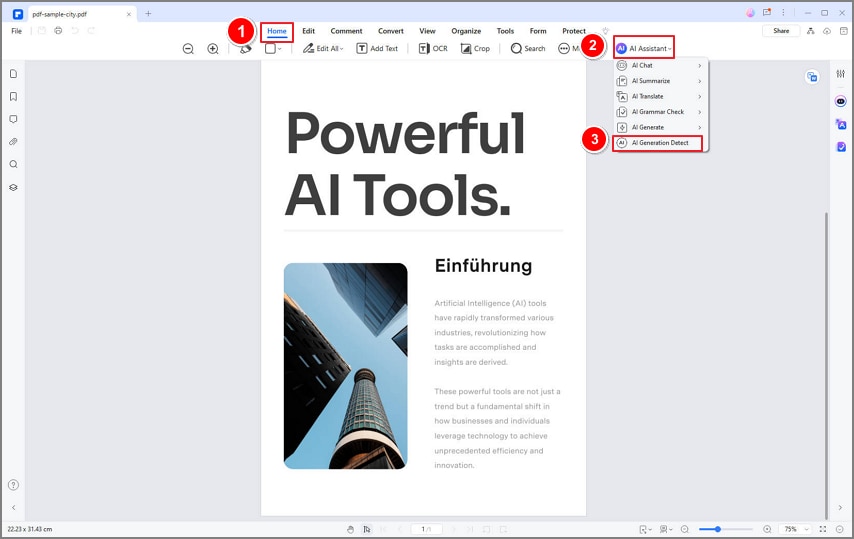Click the floating PDF to Word convert icon
The width and height of the screenshot is (854, 539).
[812, 77]
